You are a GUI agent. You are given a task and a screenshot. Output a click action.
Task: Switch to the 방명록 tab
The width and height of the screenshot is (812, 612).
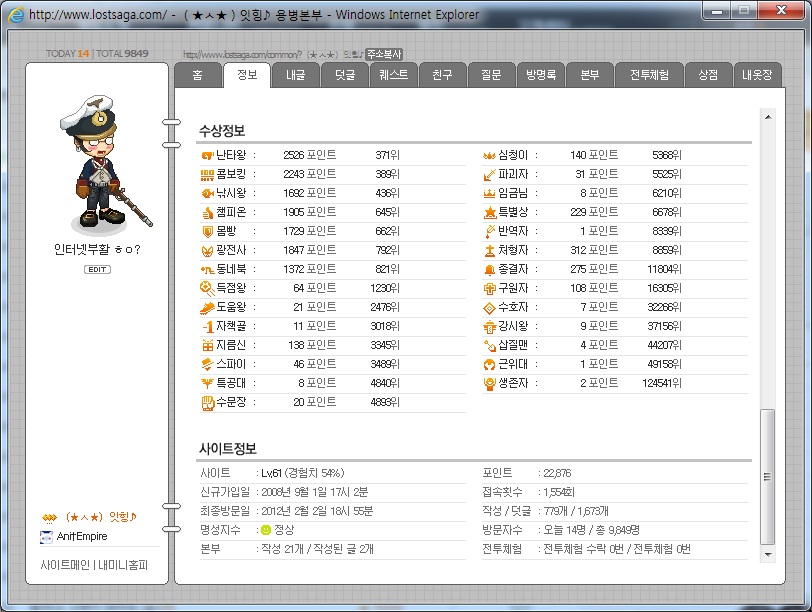(x=541, y=75)
